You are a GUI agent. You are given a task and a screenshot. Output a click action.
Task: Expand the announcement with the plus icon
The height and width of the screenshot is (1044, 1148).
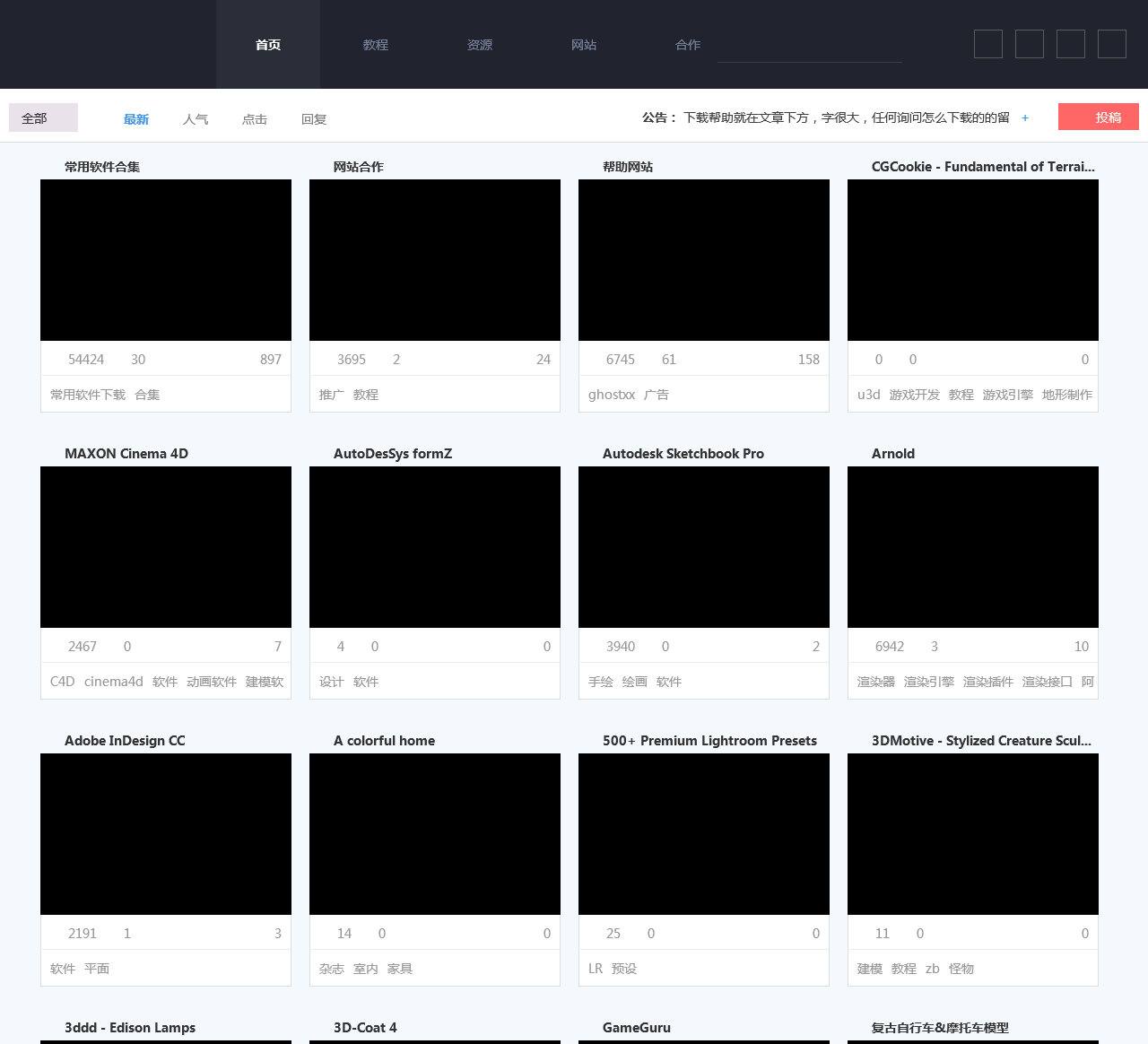[1025, 117]
